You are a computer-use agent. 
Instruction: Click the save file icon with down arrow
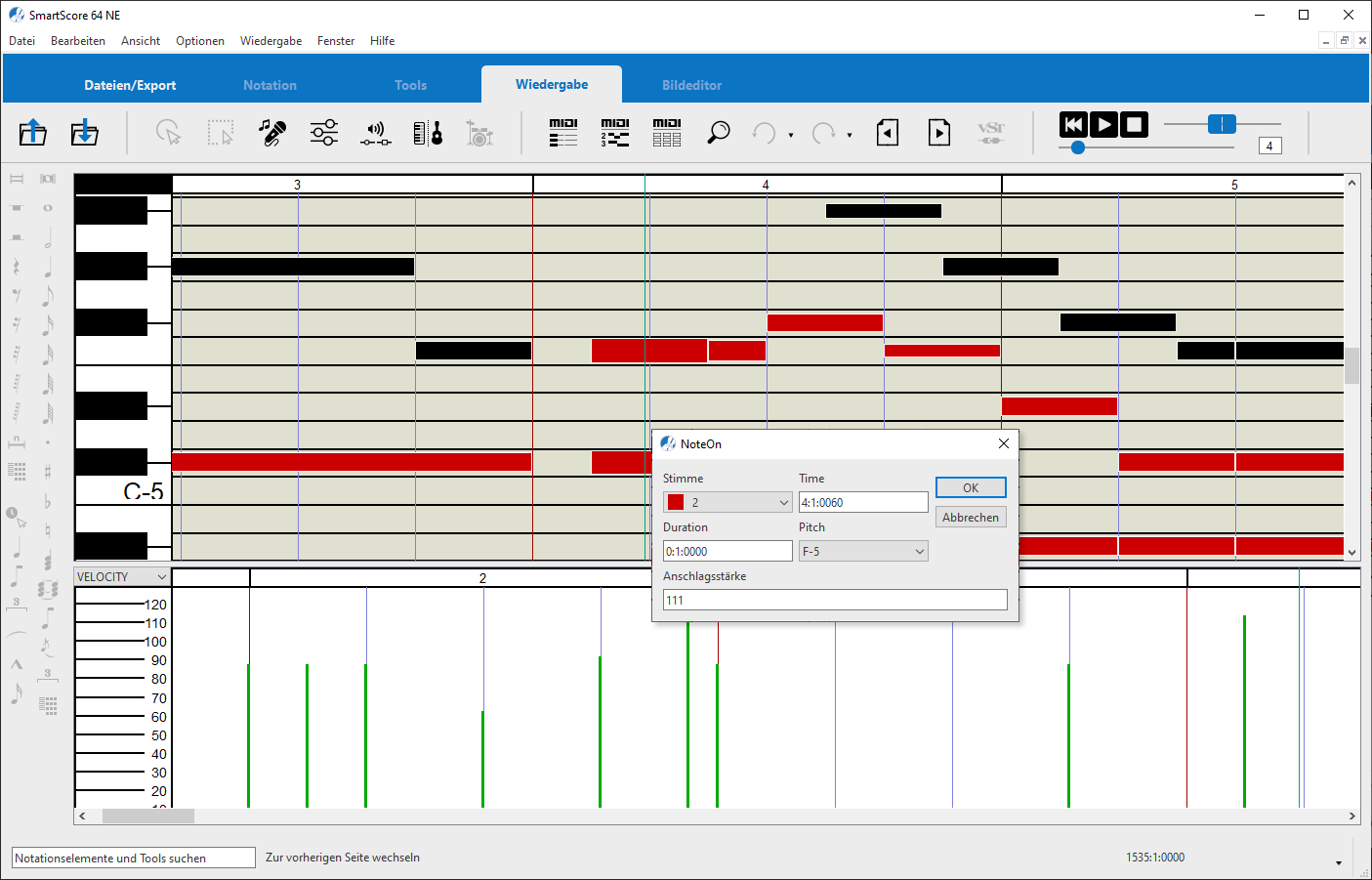[85, 132]
